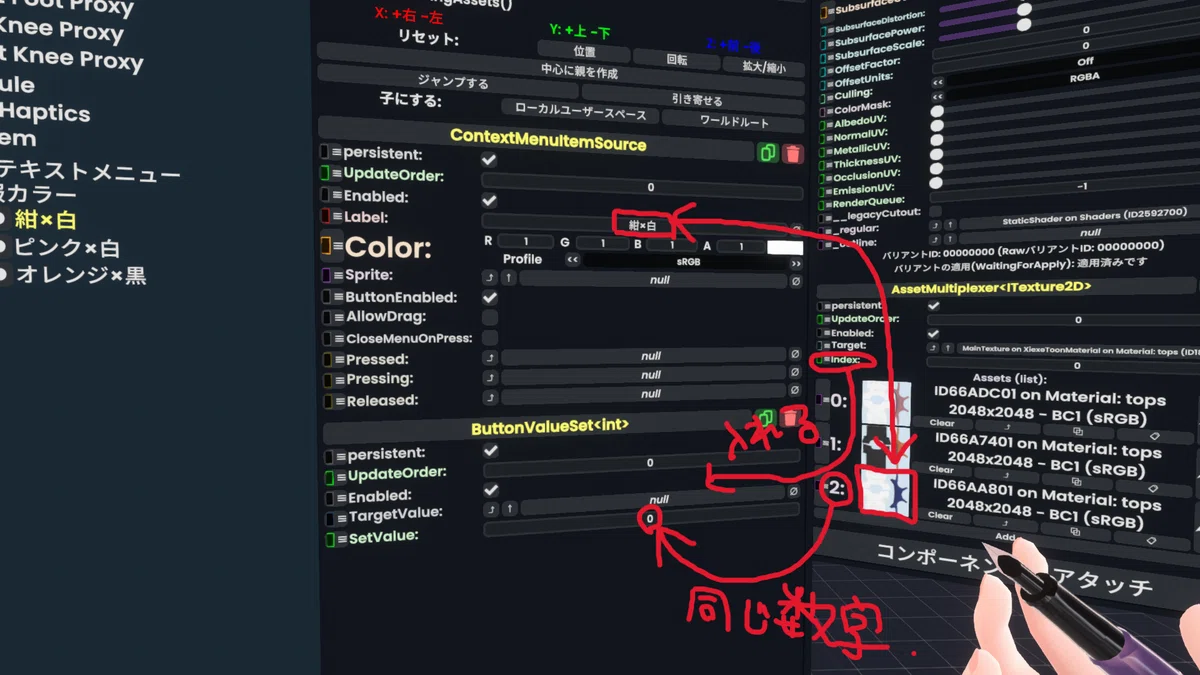
Task: Click the 拡大/縮小 reset button
Action: (763, 67)
